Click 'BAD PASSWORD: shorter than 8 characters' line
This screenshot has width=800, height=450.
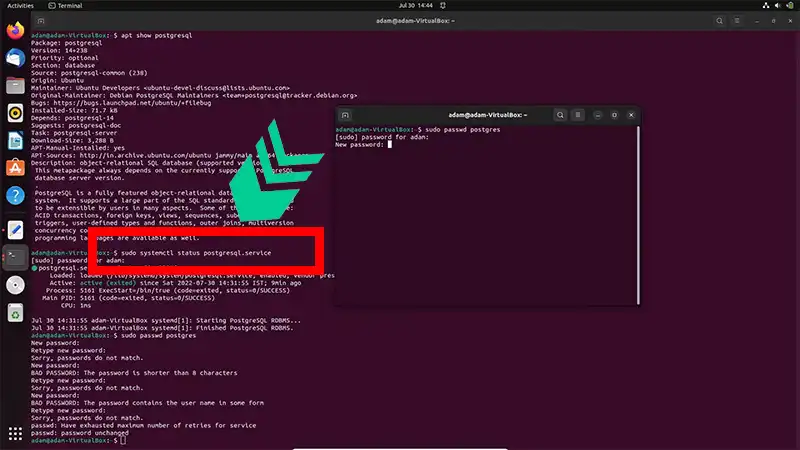pyautogui.click(x=134, y=373)
